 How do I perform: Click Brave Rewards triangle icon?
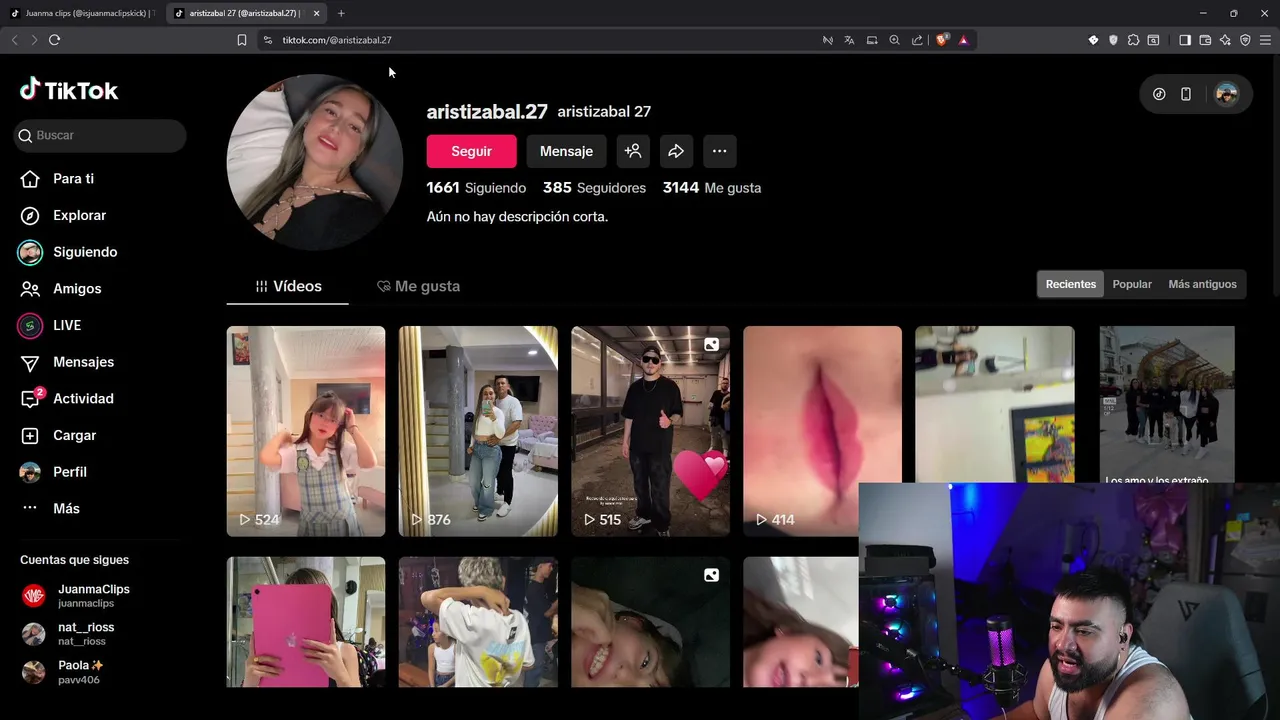pyautogui.click(x=964, y=40)
